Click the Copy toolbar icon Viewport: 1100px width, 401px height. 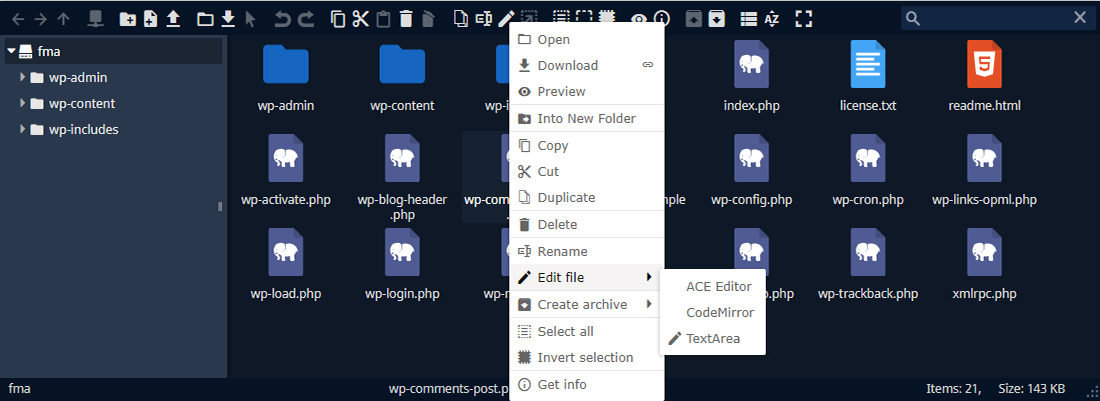337,19
